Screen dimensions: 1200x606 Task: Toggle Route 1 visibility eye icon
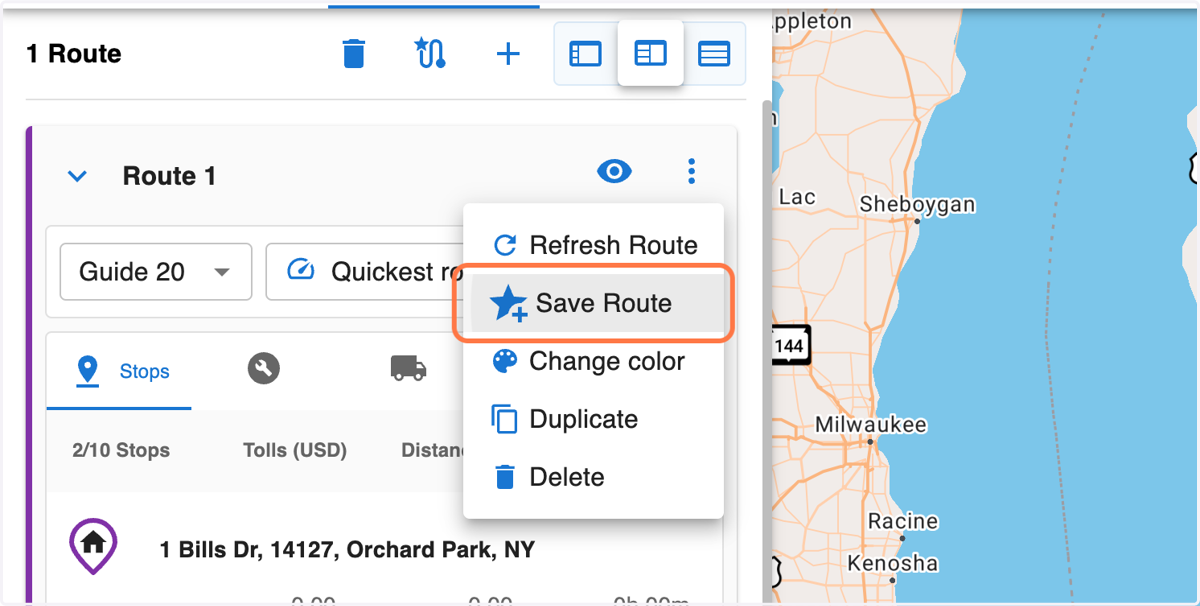pos(614,172)
